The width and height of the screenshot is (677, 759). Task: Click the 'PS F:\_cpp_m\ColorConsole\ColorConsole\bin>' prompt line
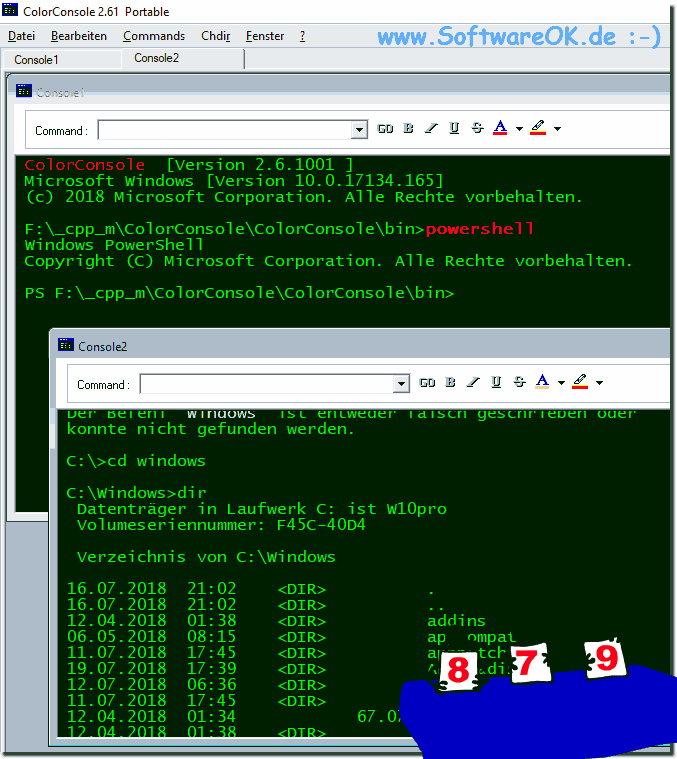tap(240, 293)
